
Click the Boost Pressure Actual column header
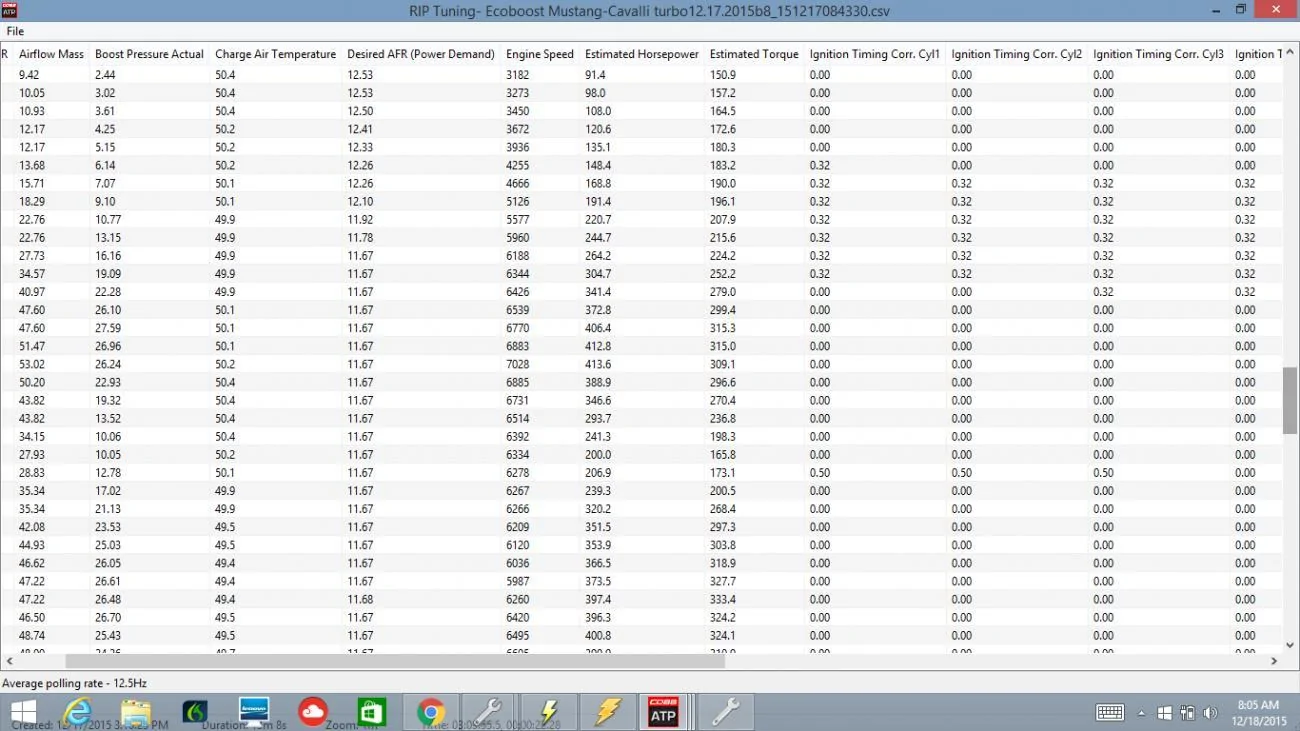click(x=149, y=54)
